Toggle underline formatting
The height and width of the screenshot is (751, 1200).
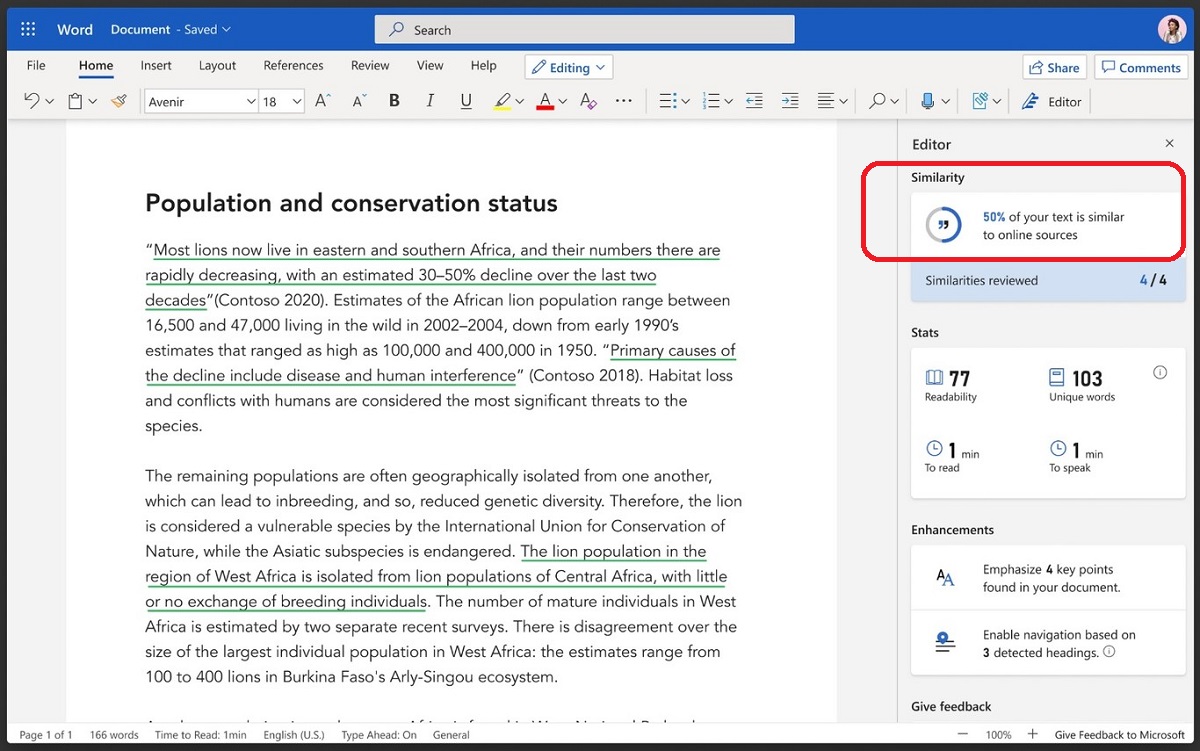coord(466,101)
